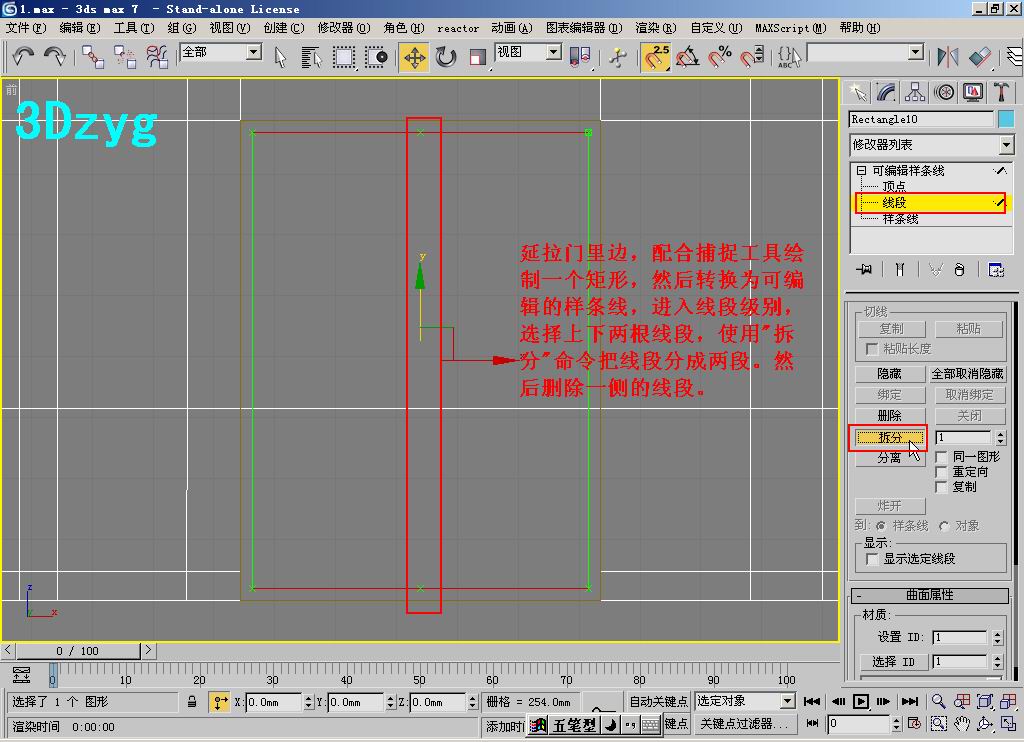Click the 拆分 button
1024x742 pixels.
(x=889, y=437)
